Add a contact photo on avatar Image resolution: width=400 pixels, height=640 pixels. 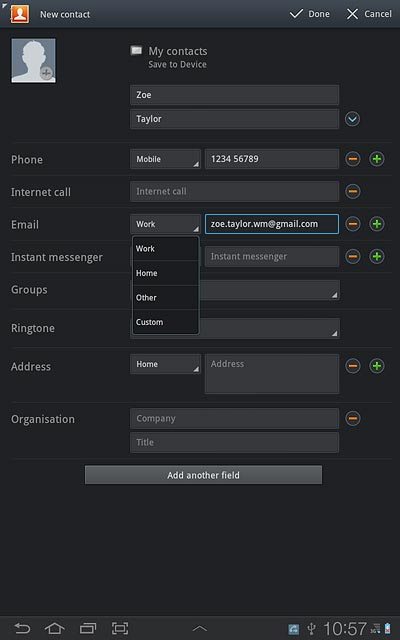click(x=33, y=60)
